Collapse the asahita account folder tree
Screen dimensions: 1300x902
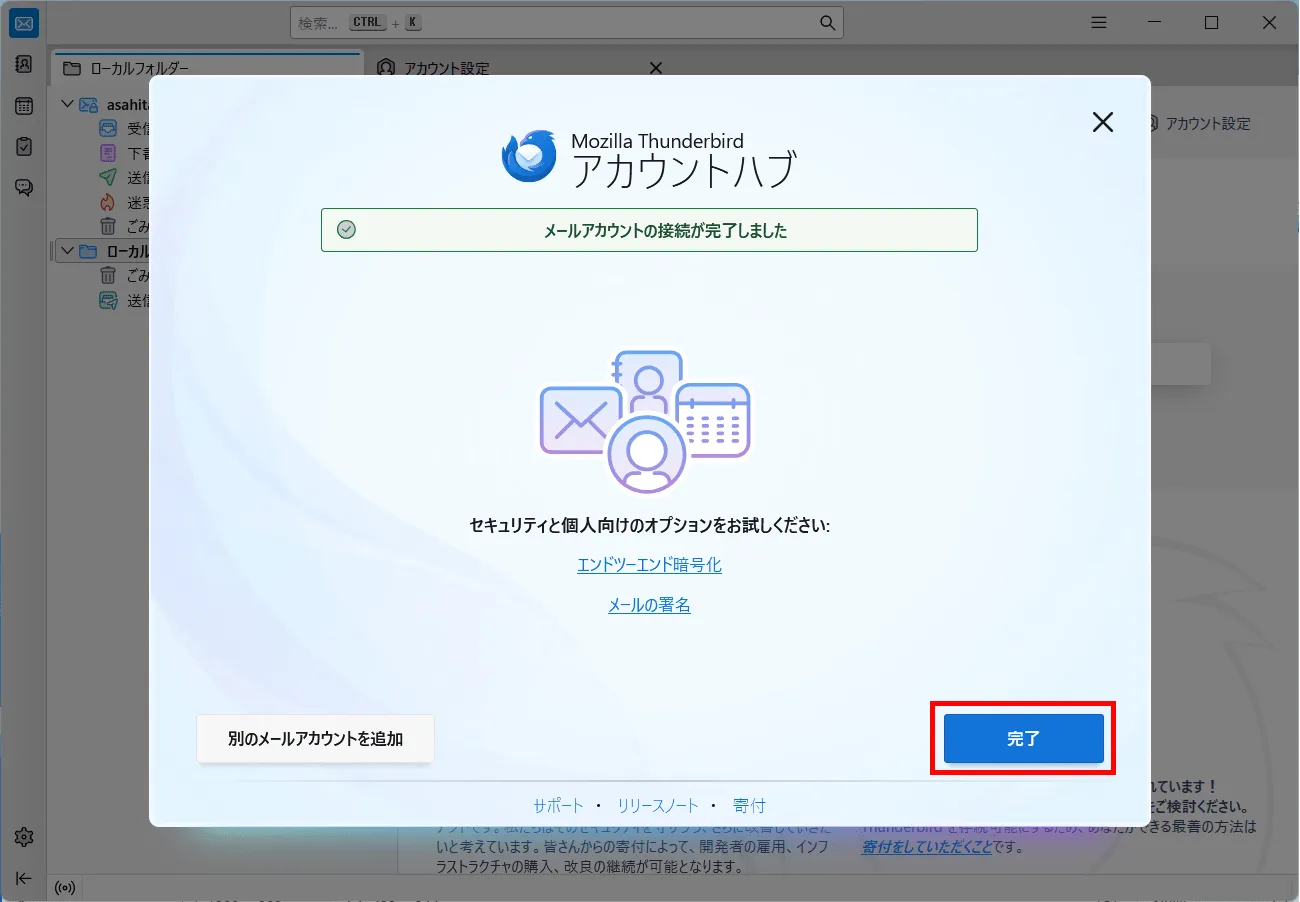point(67,103)
